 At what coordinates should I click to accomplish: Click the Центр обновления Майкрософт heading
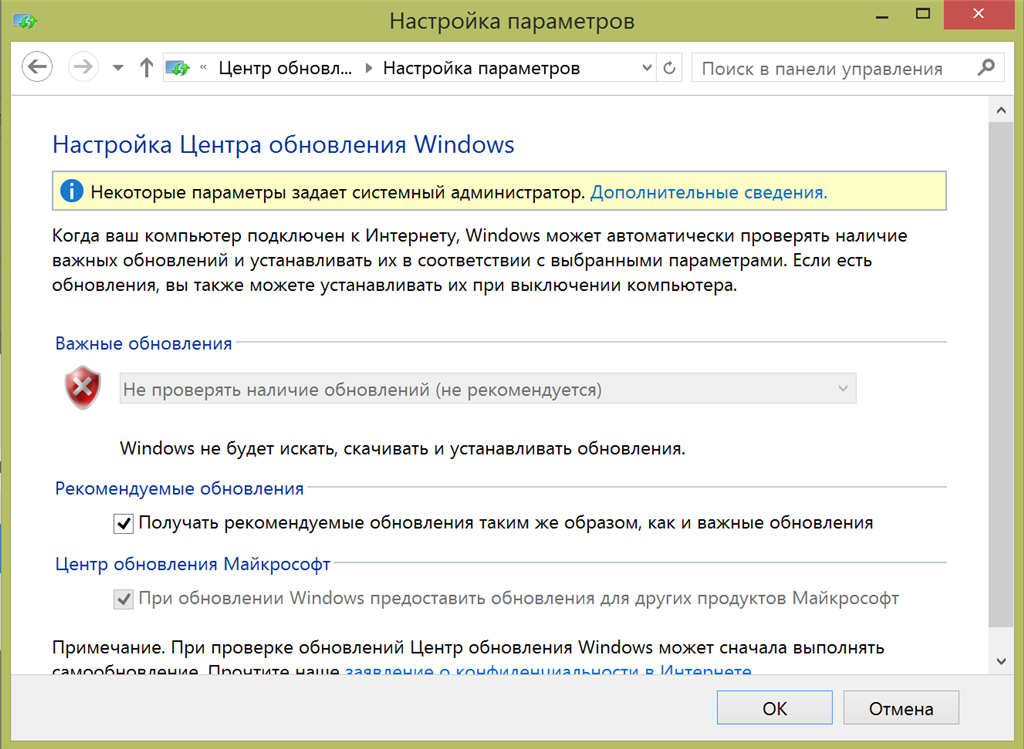pos(193,564)
